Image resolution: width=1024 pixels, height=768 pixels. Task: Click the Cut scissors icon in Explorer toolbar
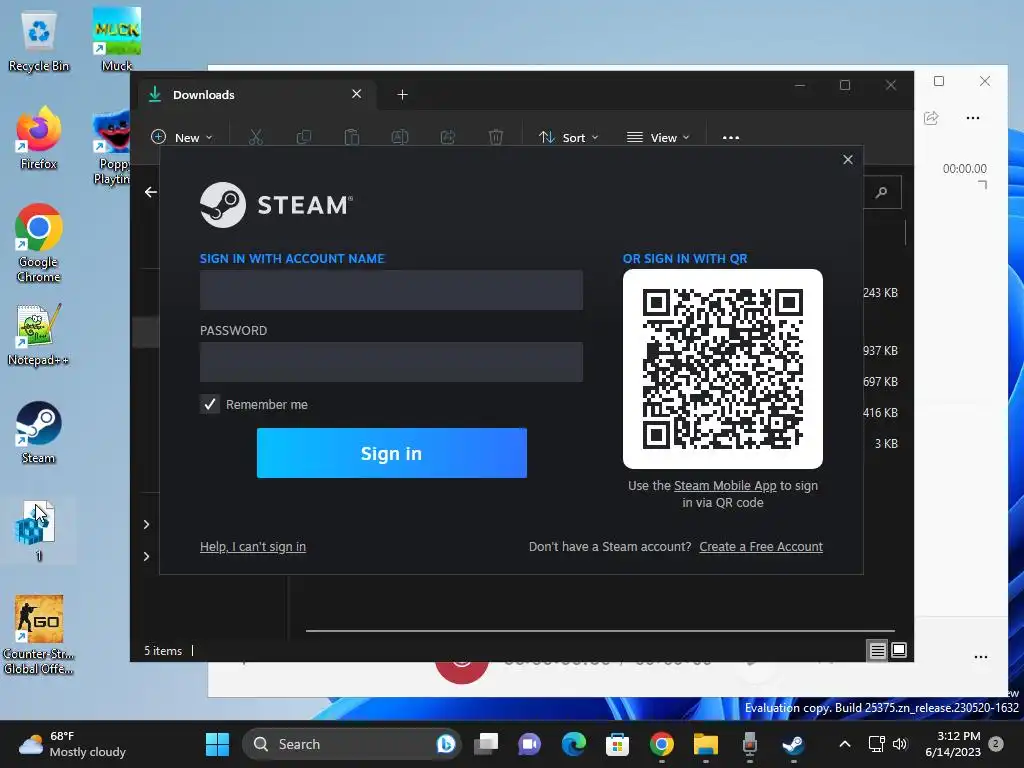[x=255, y=137]
